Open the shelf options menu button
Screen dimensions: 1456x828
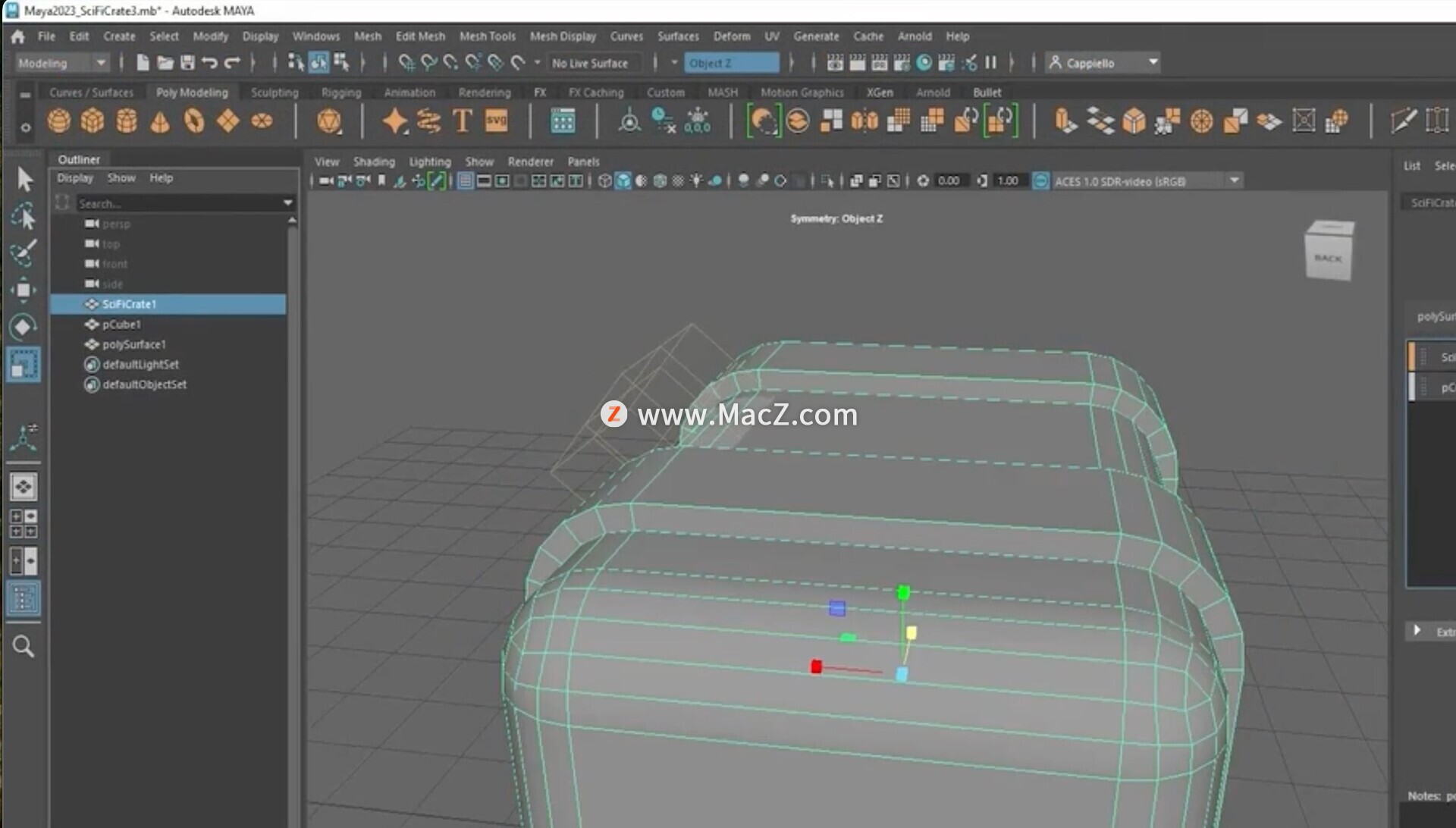pos(25,128)
